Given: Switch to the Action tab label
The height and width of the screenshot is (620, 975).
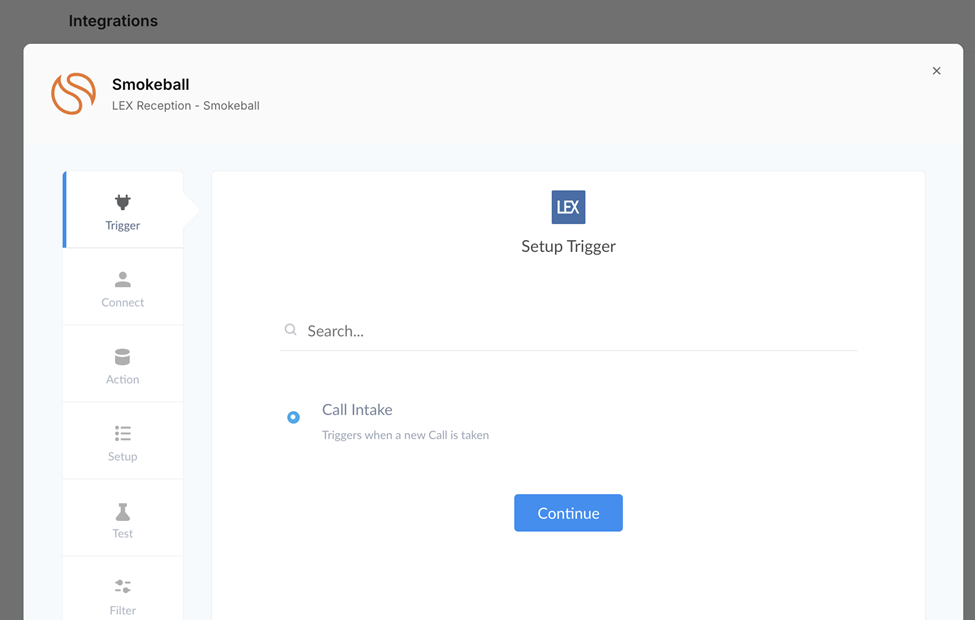Looking at the screenshot, I should [123, 380].
